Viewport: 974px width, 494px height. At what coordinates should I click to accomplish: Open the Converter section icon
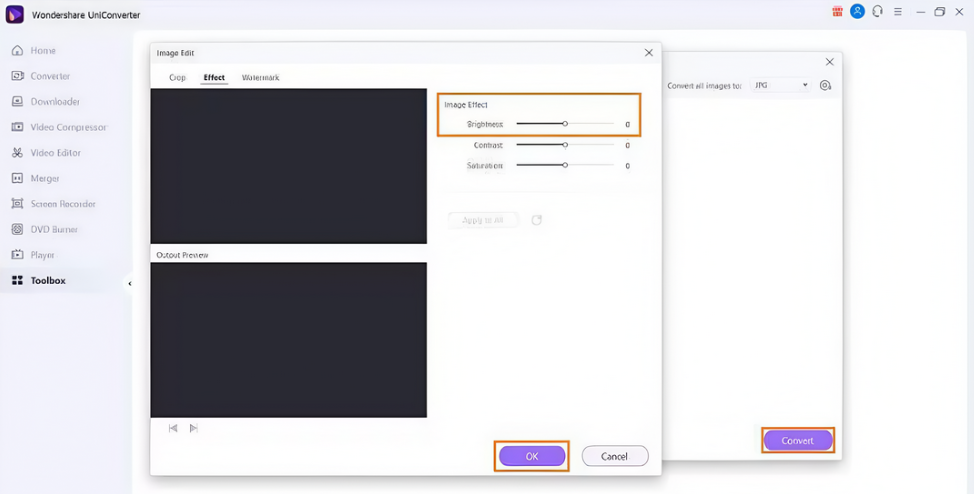coord(17,76)
